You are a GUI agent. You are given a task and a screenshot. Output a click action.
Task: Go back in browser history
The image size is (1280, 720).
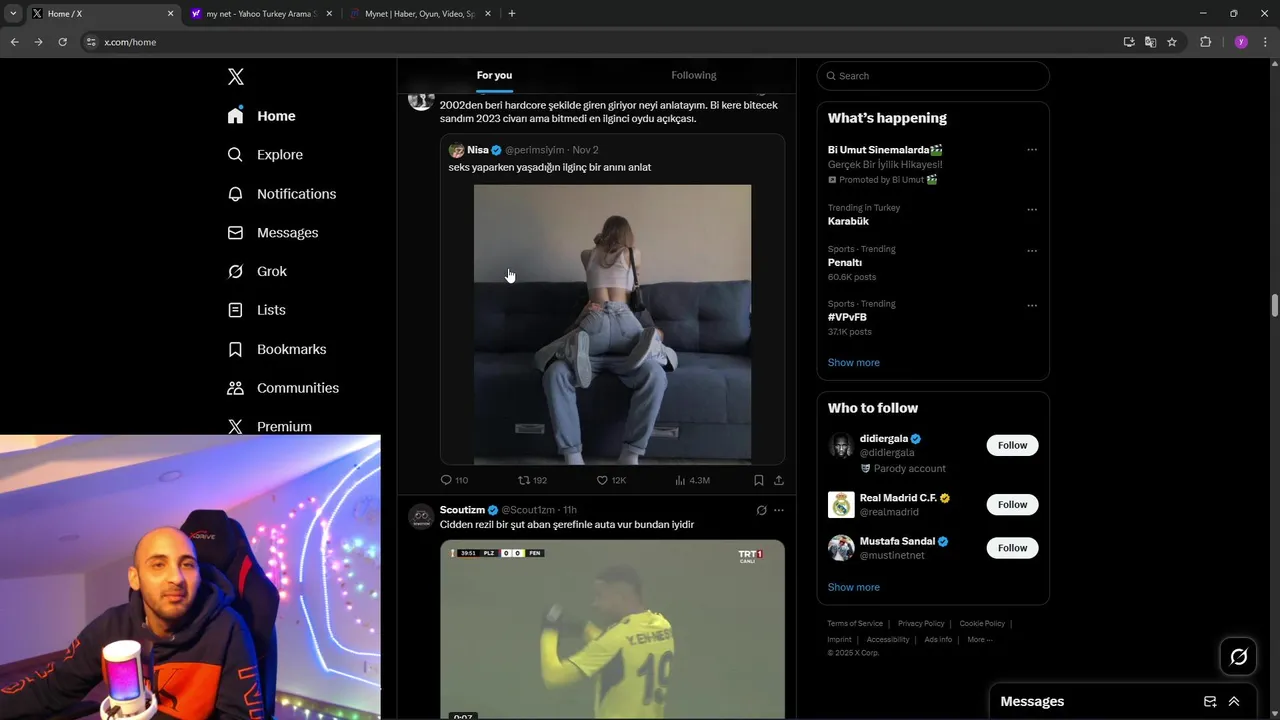point(14,42)
